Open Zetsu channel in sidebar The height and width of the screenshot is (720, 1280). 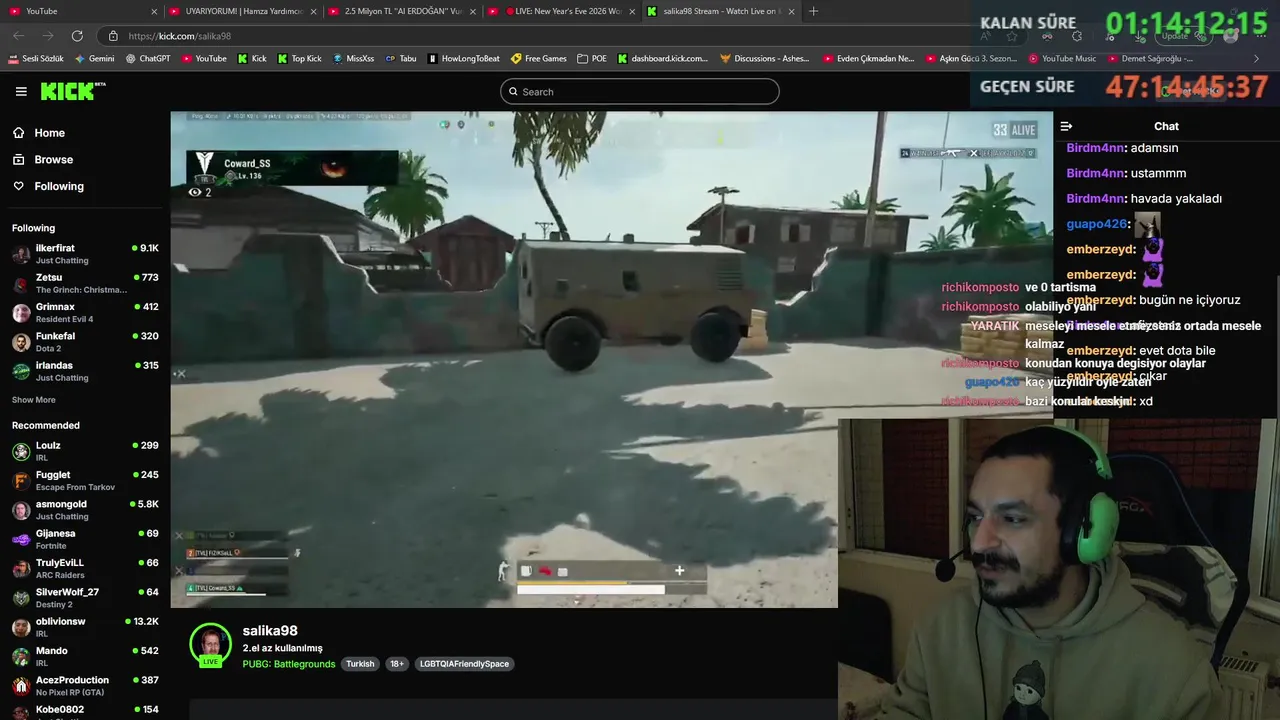(x=85, y=283)
